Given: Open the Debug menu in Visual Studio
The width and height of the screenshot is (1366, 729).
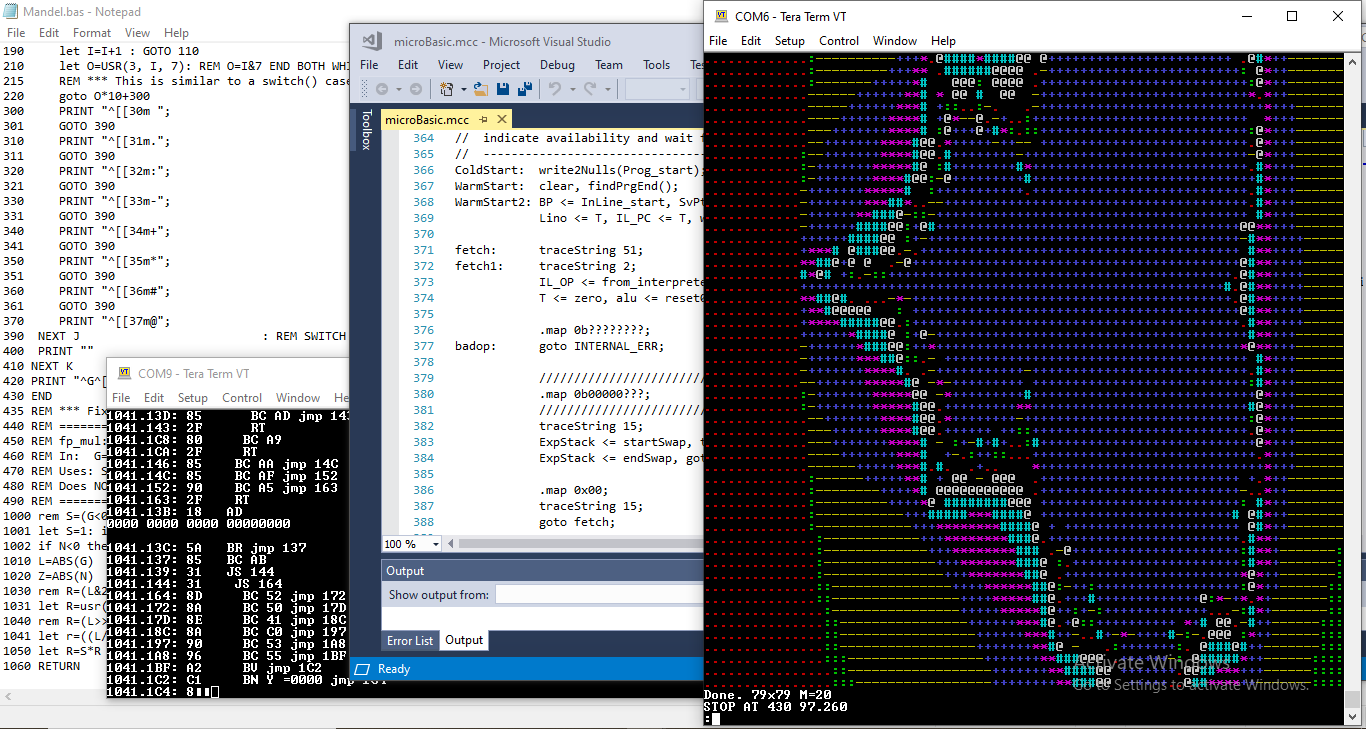Looking at the screenshot, I should (557, 65).
